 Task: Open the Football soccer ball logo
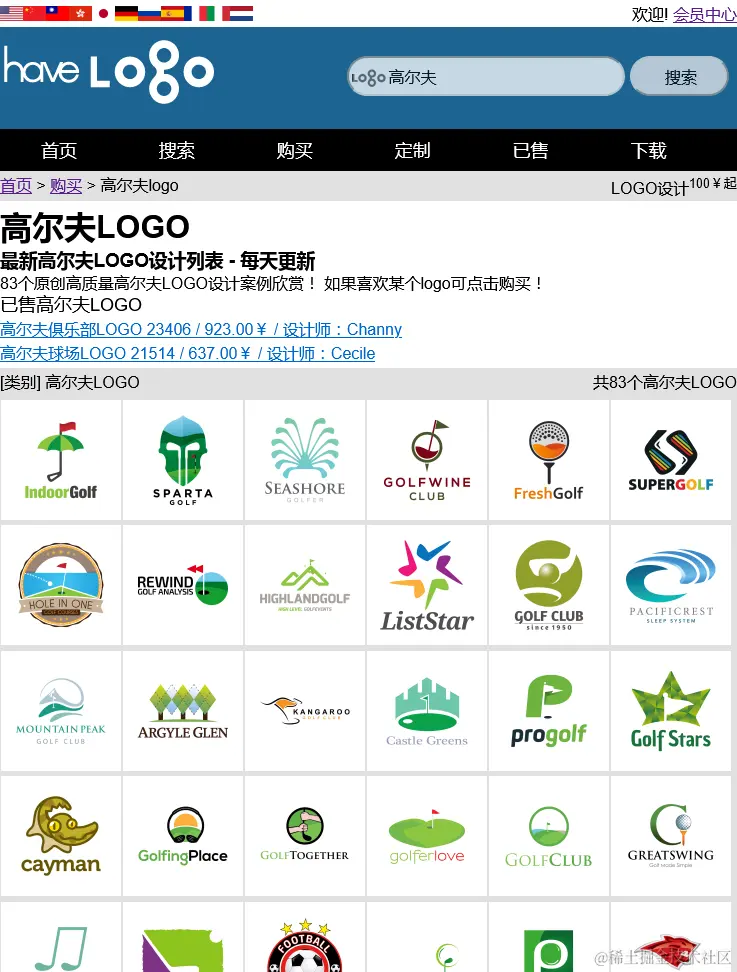coord(305,937)
